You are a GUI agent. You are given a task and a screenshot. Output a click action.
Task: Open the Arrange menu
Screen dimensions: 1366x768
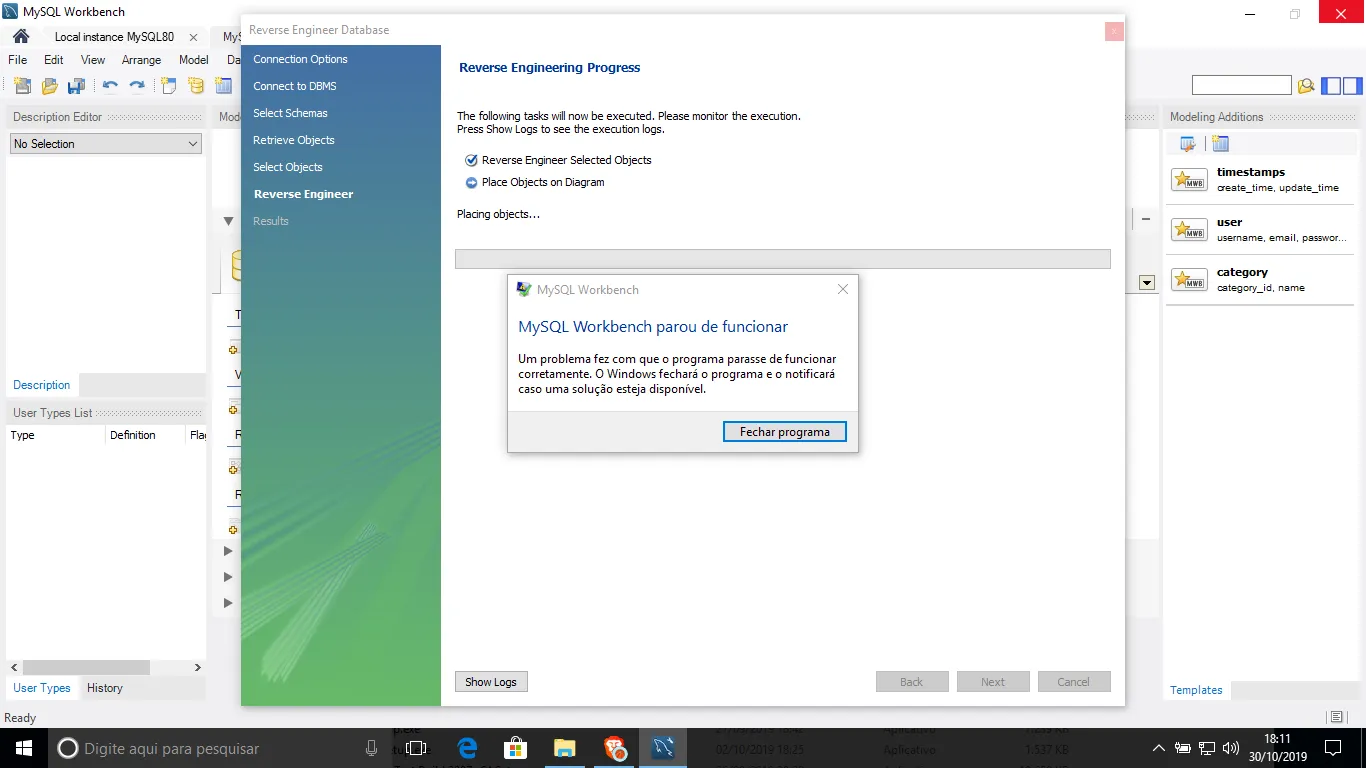pyautogui.click(x=142, y=60)
